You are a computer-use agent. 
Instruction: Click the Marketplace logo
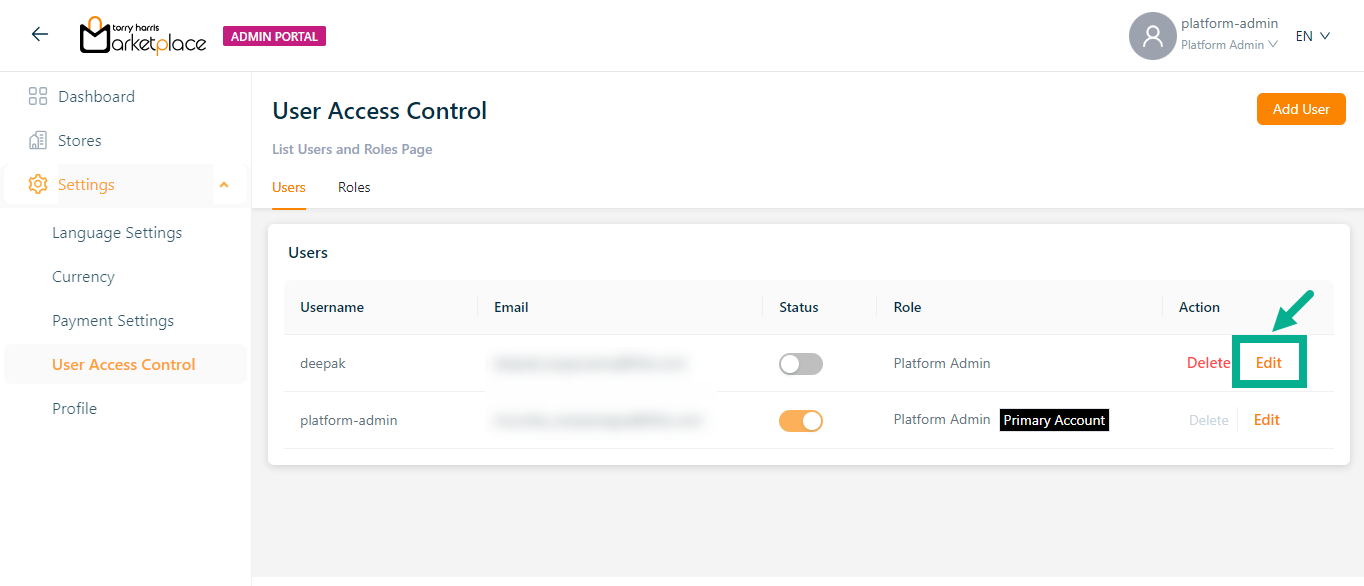point(143,36)
